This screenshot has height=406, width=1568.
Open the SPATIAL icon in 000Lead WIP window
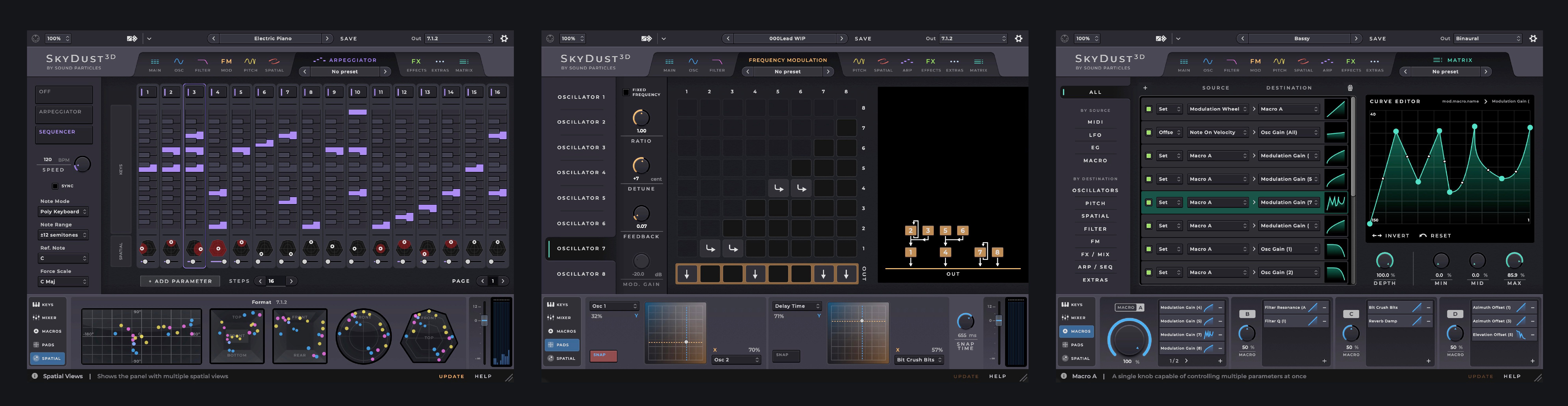click(883, 64)
